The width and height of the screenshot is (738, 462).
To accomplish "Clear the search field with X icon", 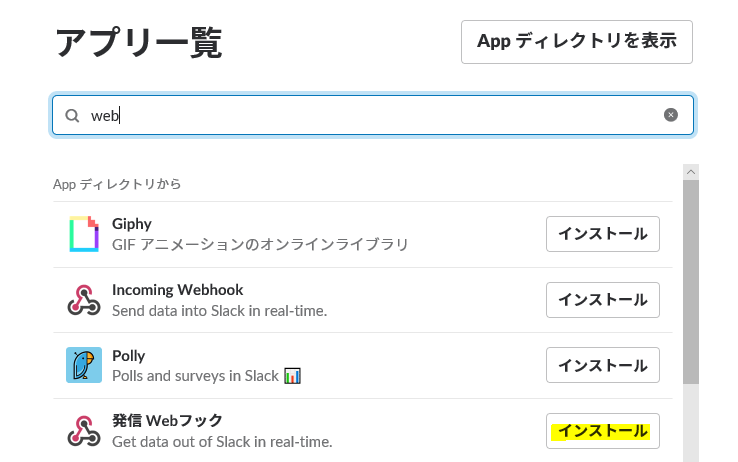I will click(671, 115).
